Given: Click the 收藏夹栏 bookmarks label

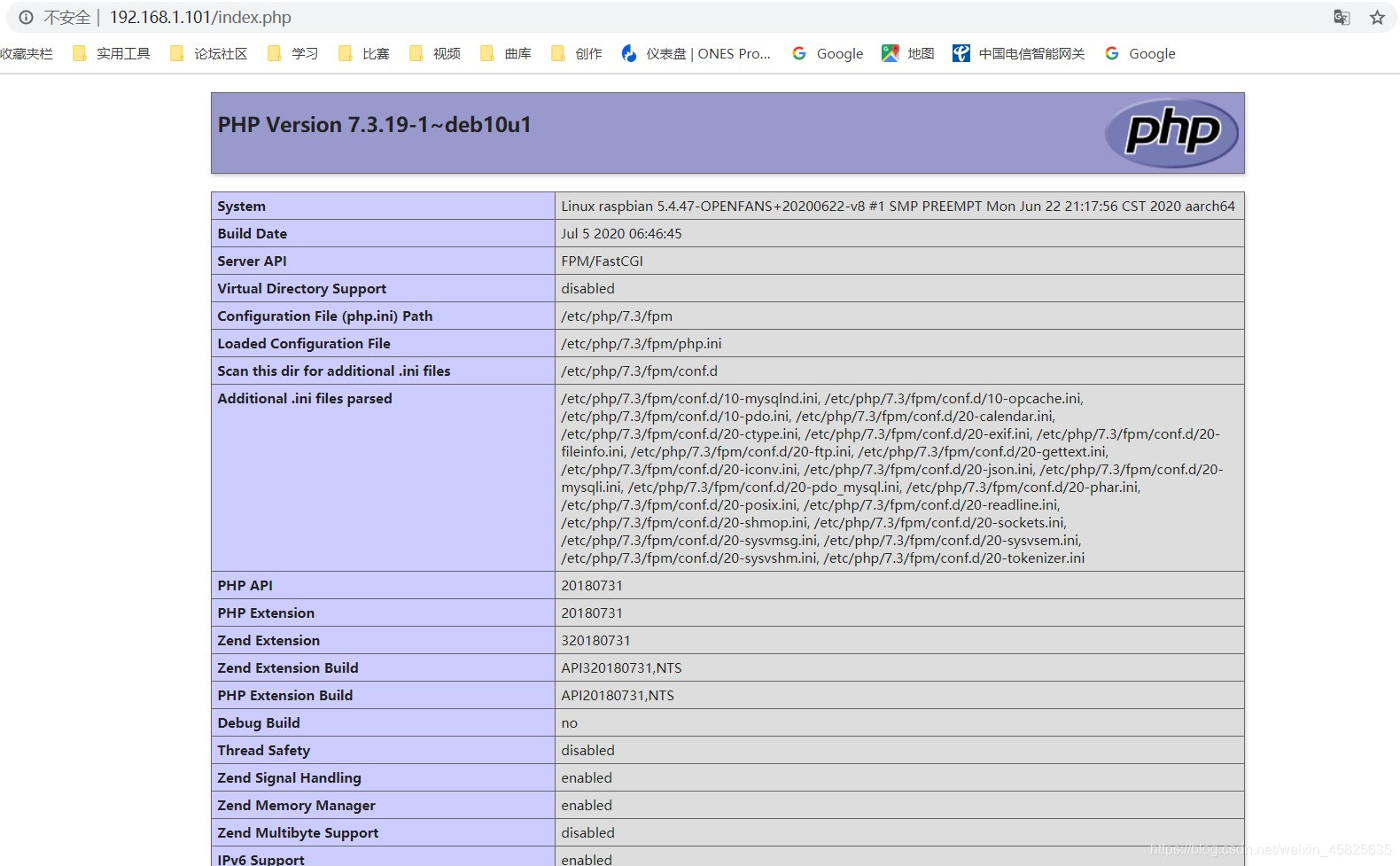Looking at the screenshot, I should [27, 53].
